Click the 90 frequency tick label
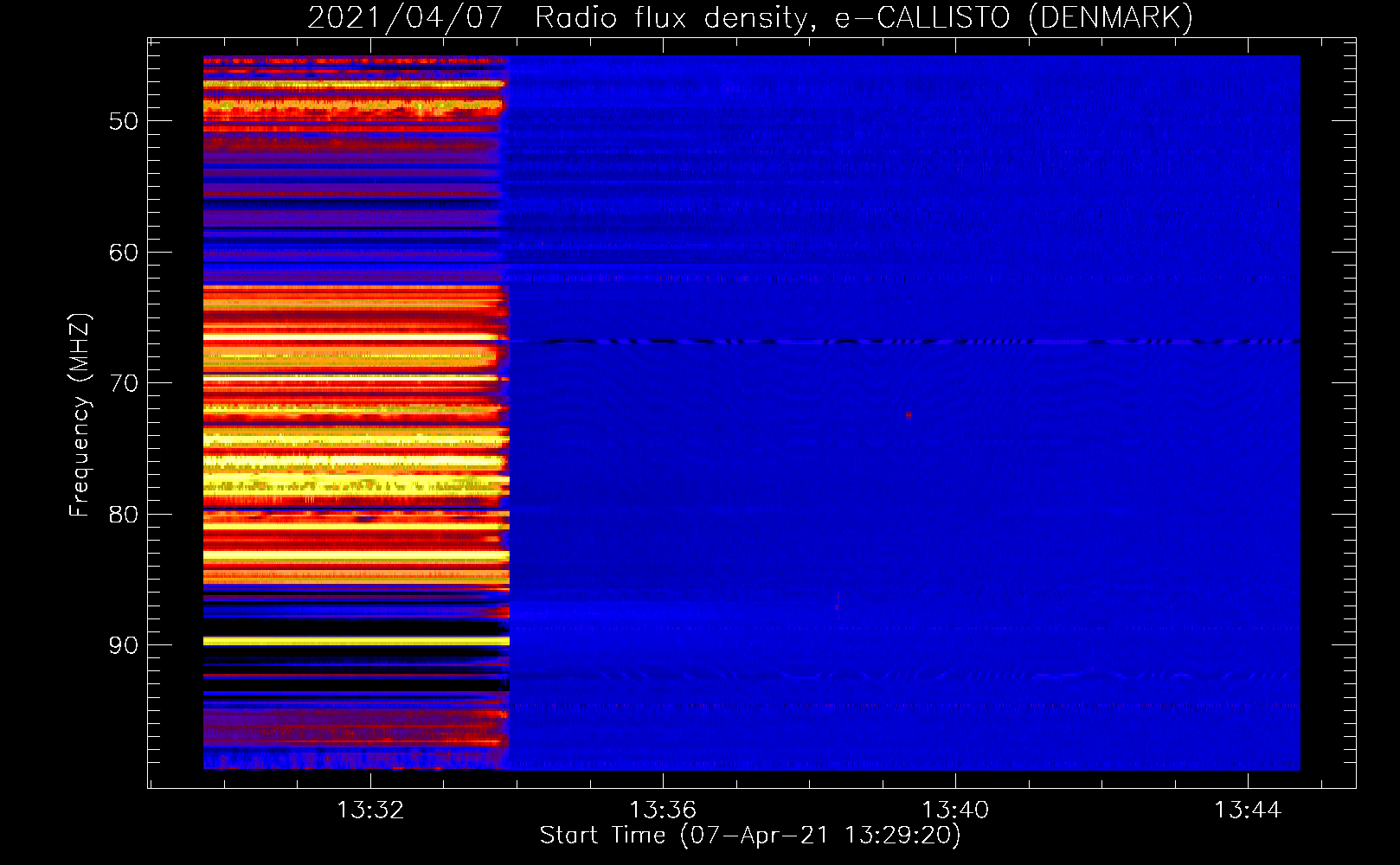Image resolution: width=1400 pixels, height=865 pixels. coord(124,646)
